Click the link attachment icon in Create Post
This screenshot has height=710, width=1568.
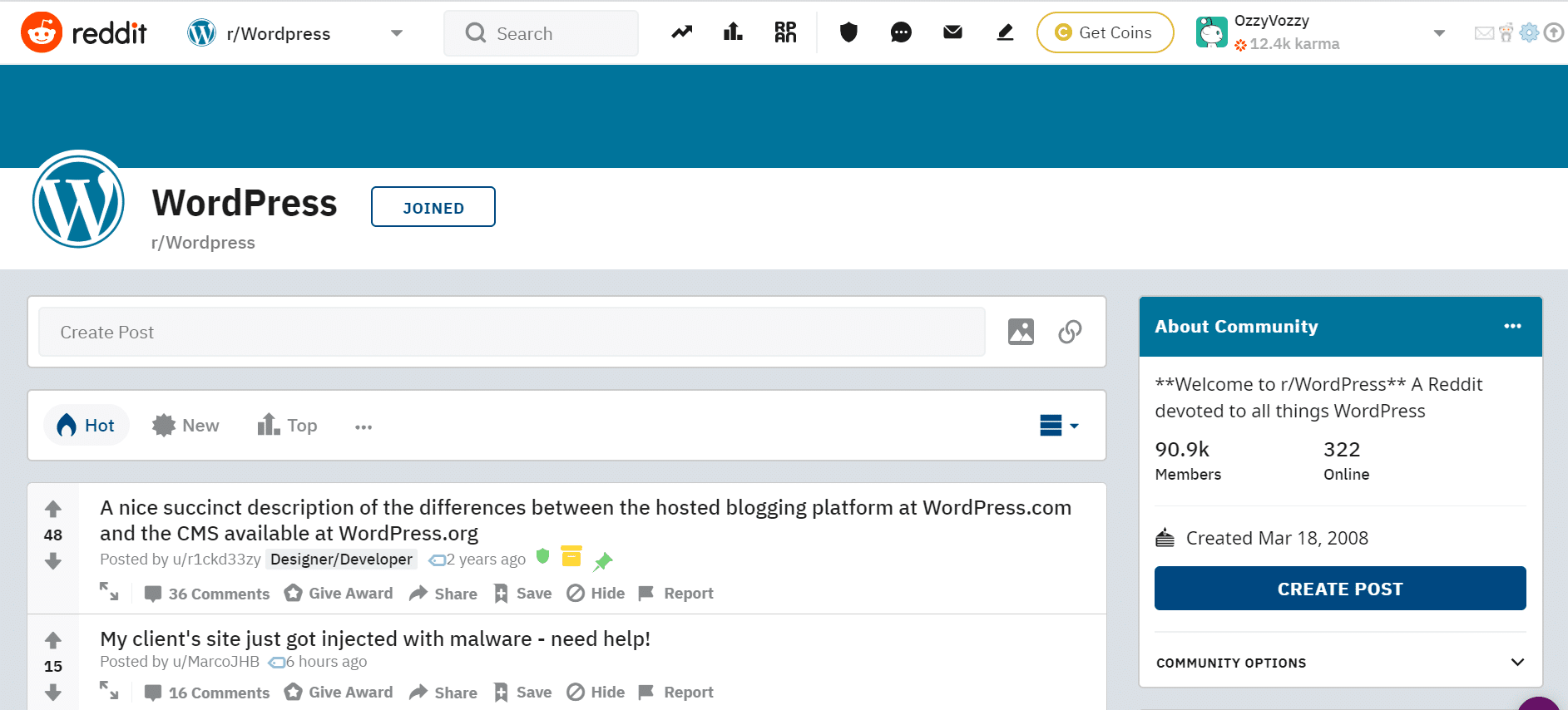point(1070,332)
